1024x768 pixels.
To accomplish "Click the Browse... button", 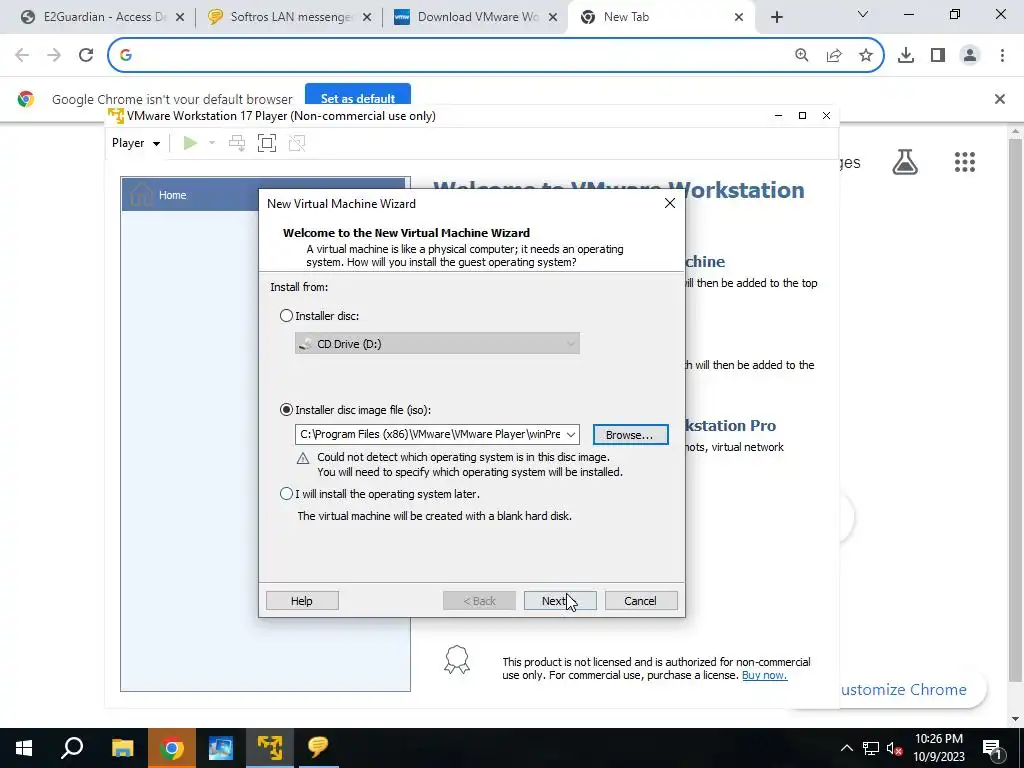I will [x=630, y=435].
